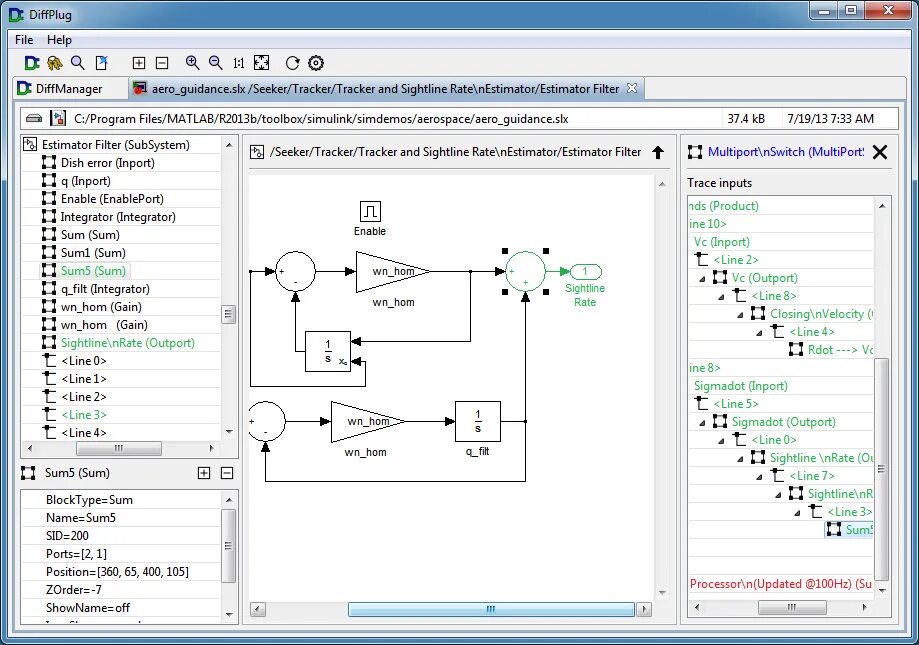The image size is (919, 645).
Task: Zoom in using the toolbar magnifier-plus
Action: click(192, 63)
